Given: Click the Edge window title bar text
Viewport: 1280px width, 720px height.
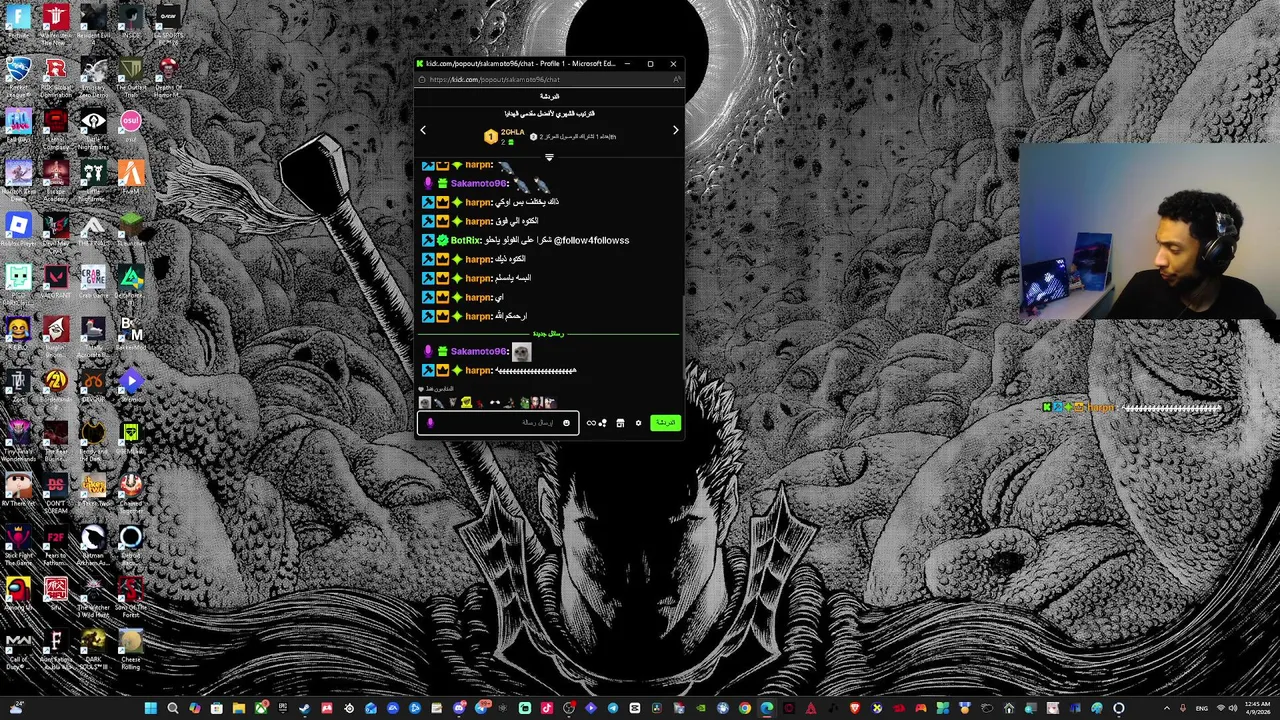Looking at the screenshot, I should coord(521,63).
